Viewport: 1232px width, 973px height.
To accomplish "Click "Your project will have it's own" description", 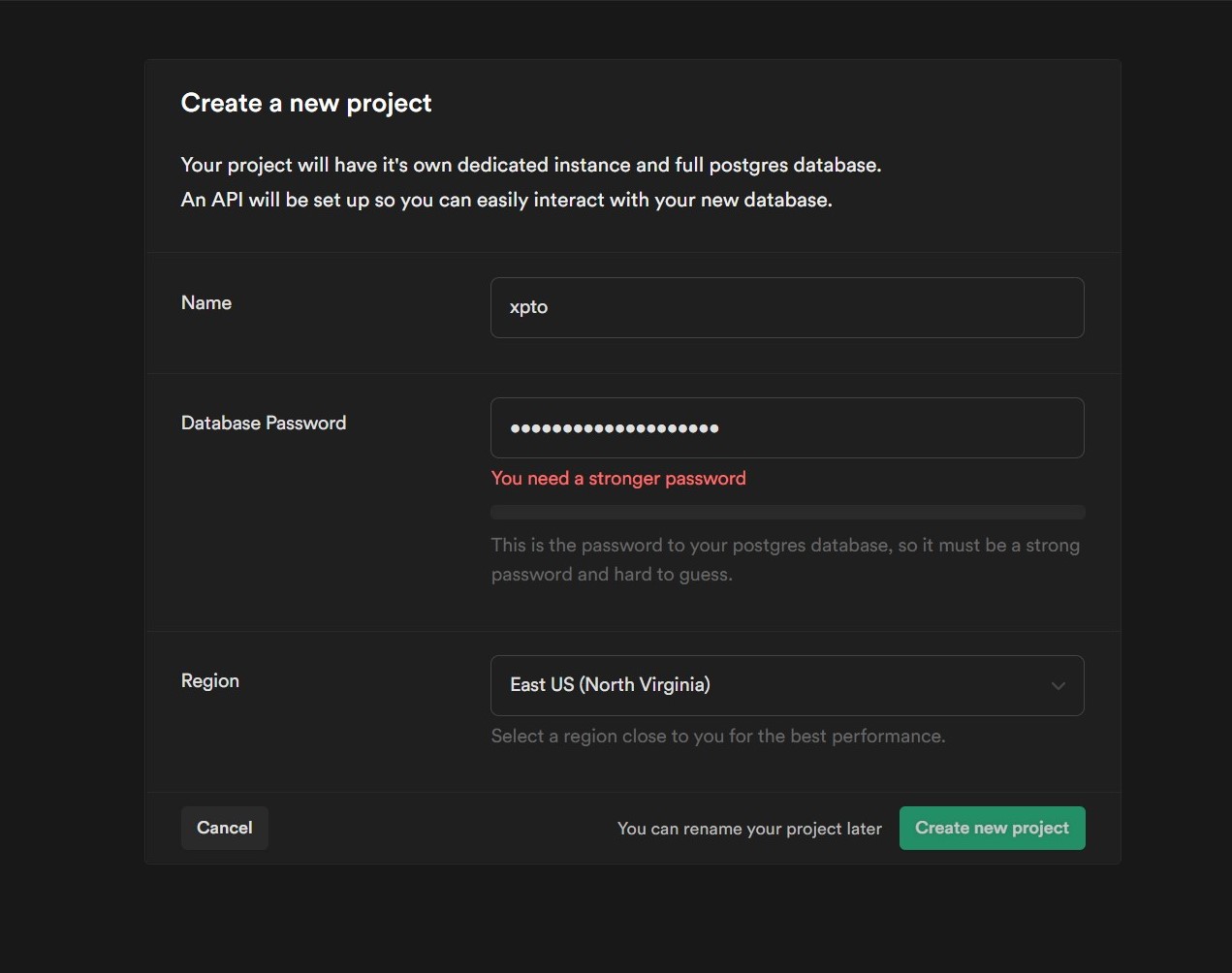I will click(531, 166).
